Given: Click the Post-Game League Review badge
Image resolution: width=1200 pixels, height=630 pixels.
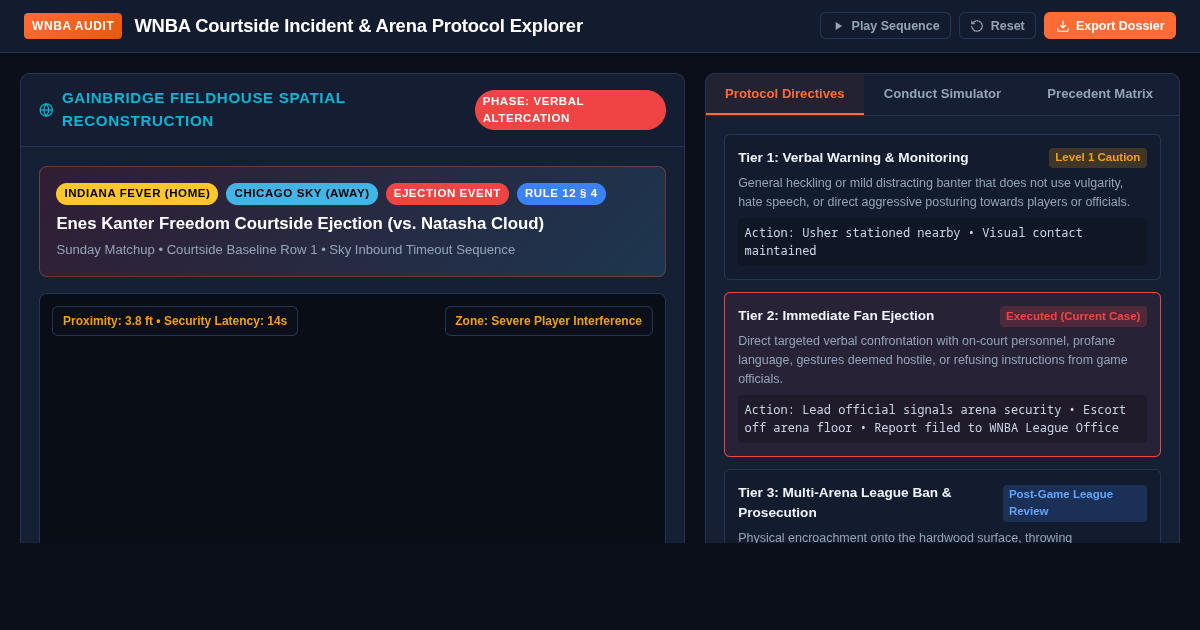Looking at the screenshot, I should coord(1075,503).
